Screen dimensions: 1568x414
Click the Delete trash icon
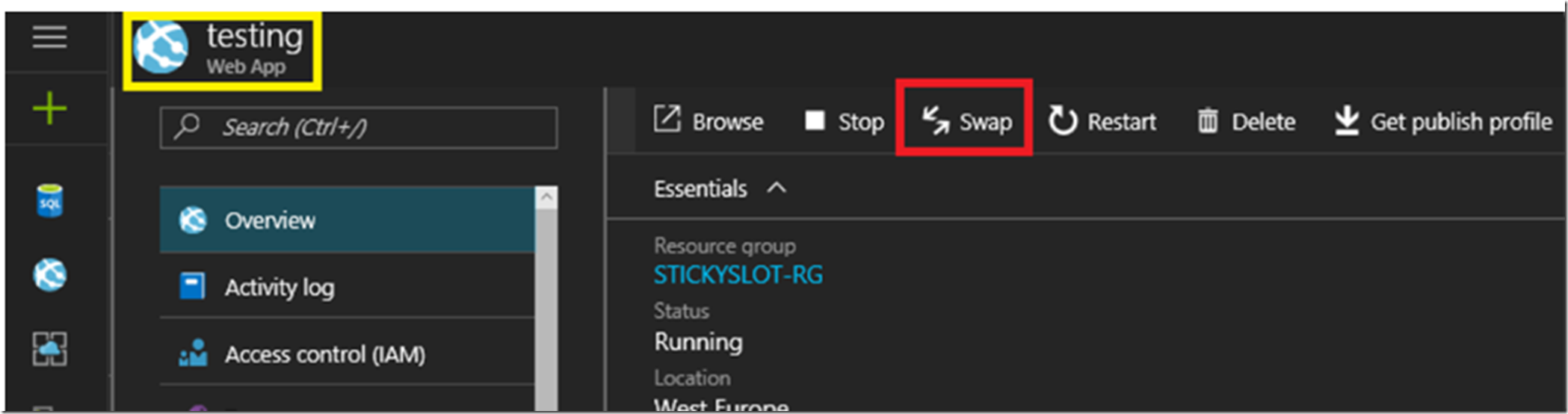click(x=1208, y=120)
